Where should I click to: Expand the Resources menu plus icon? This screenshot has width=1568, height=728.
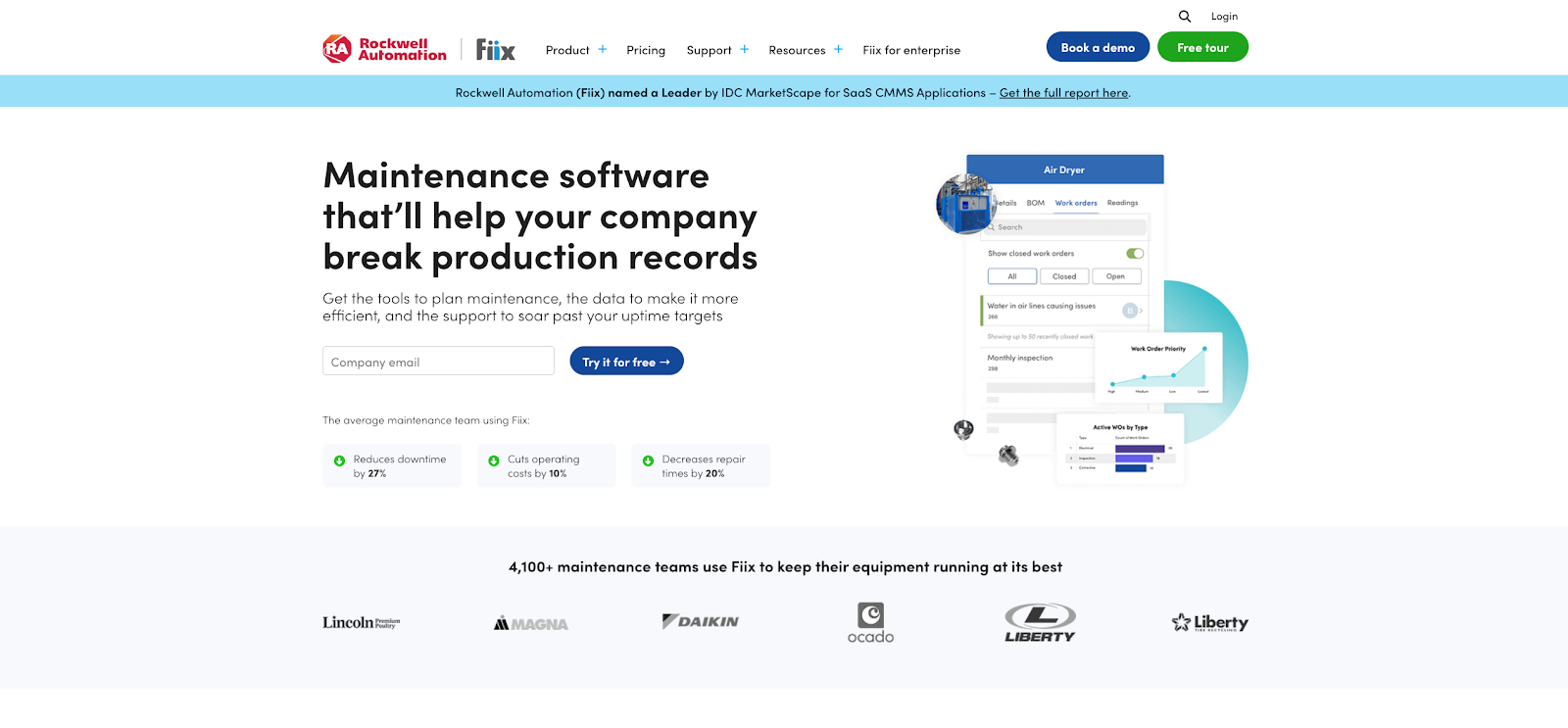(x=839, y=49)
